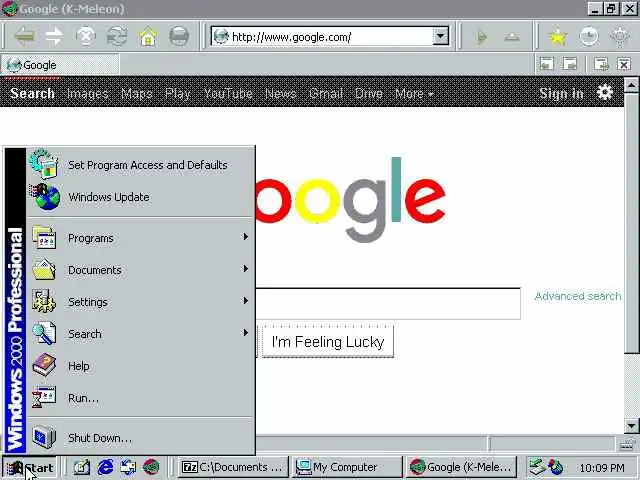Open Programs submenu in Start menu
640x480 pixels.
(x=141, y=238)
